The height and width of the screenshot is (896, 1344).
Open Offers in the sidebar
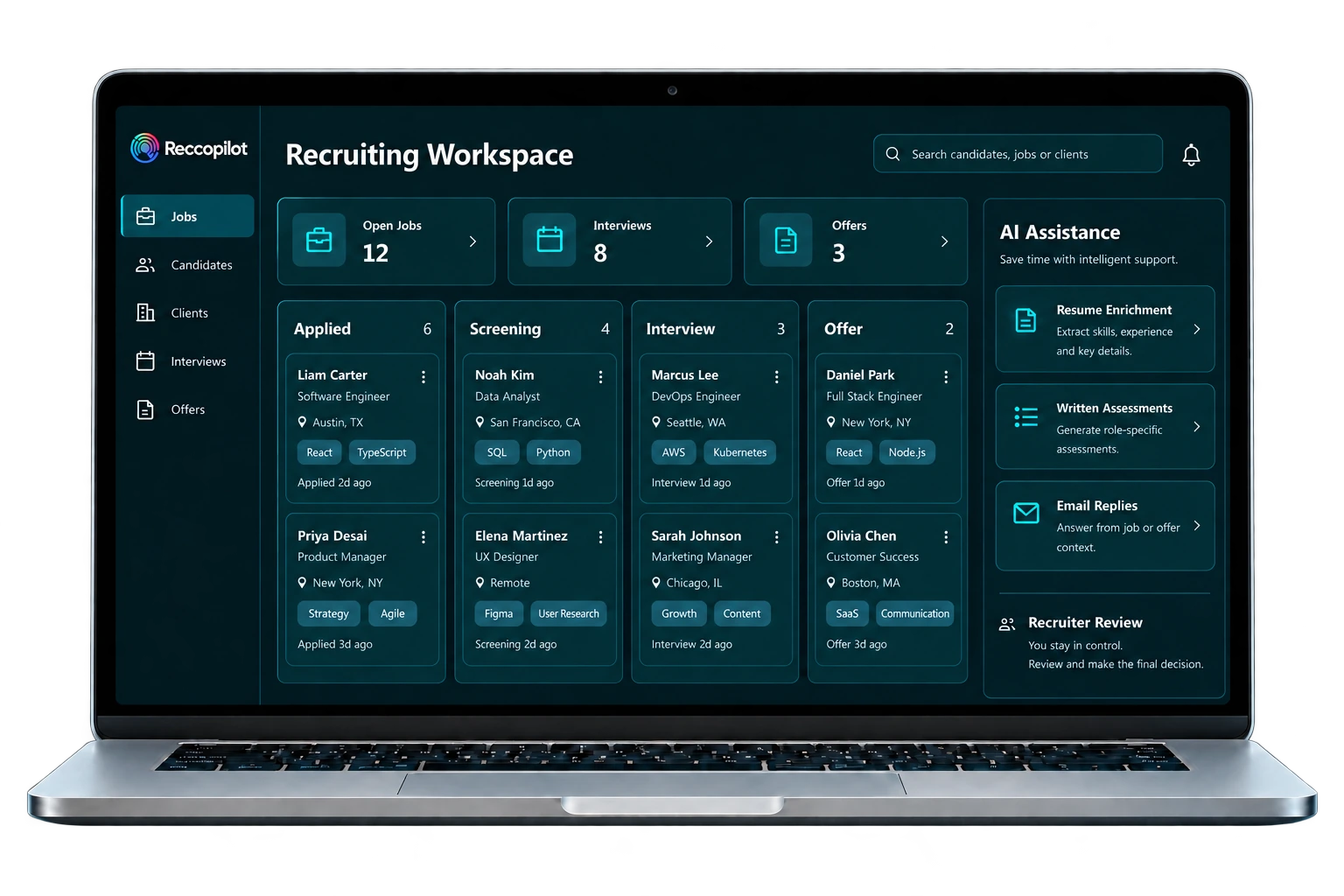tap(187, 409)
